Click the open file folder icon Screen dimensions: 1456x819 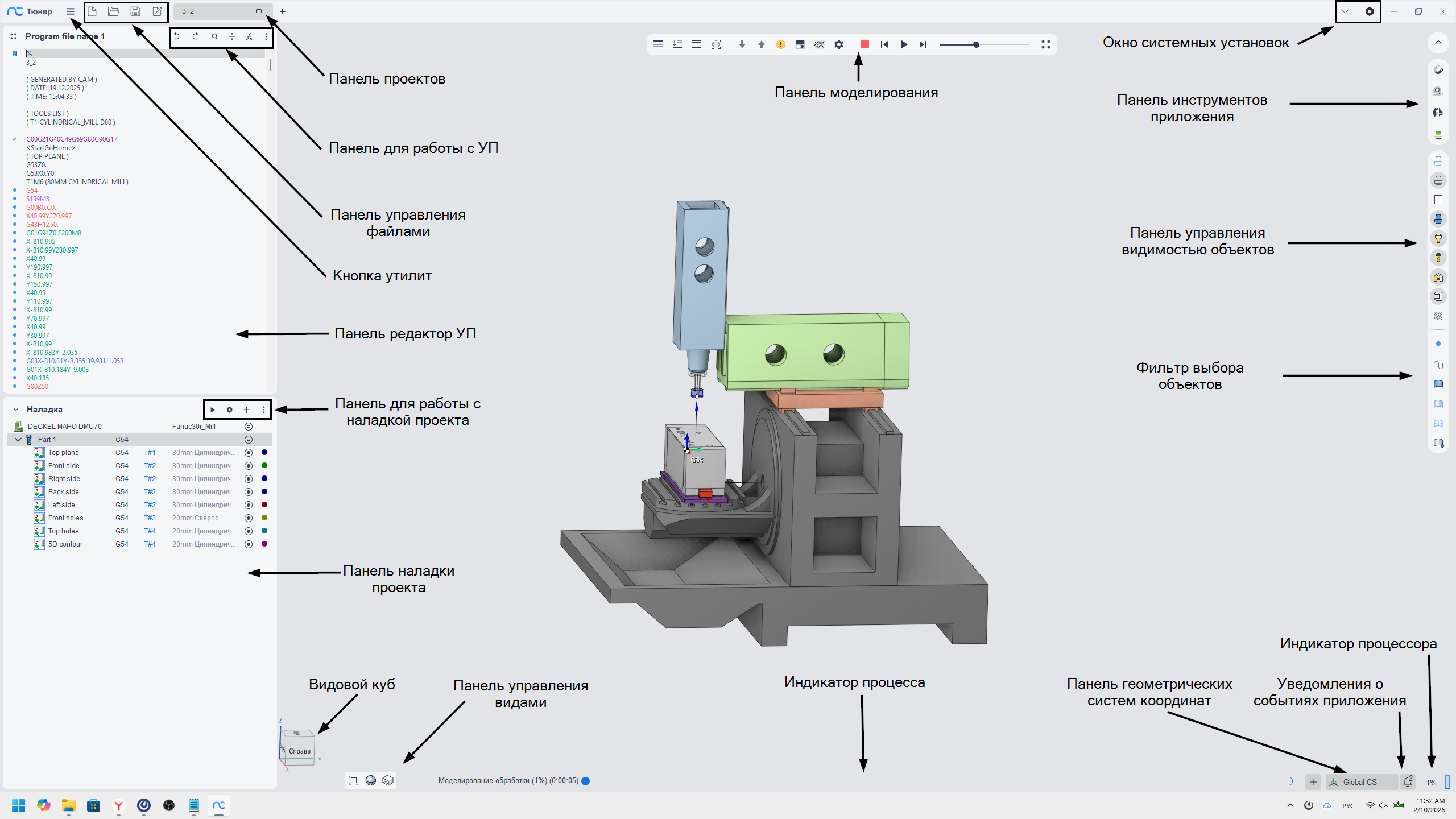pyautogui.click(x=114, y=11)
